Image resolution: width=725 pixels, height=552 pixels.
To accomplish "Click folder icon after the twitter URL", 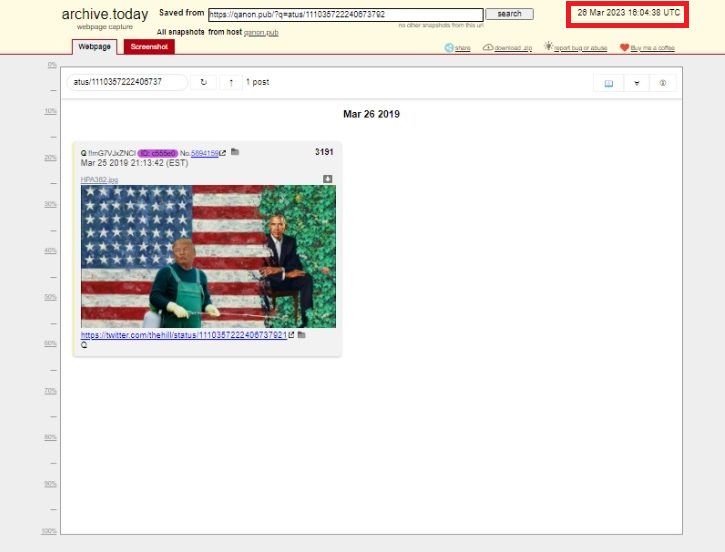I will coord(301,335).
